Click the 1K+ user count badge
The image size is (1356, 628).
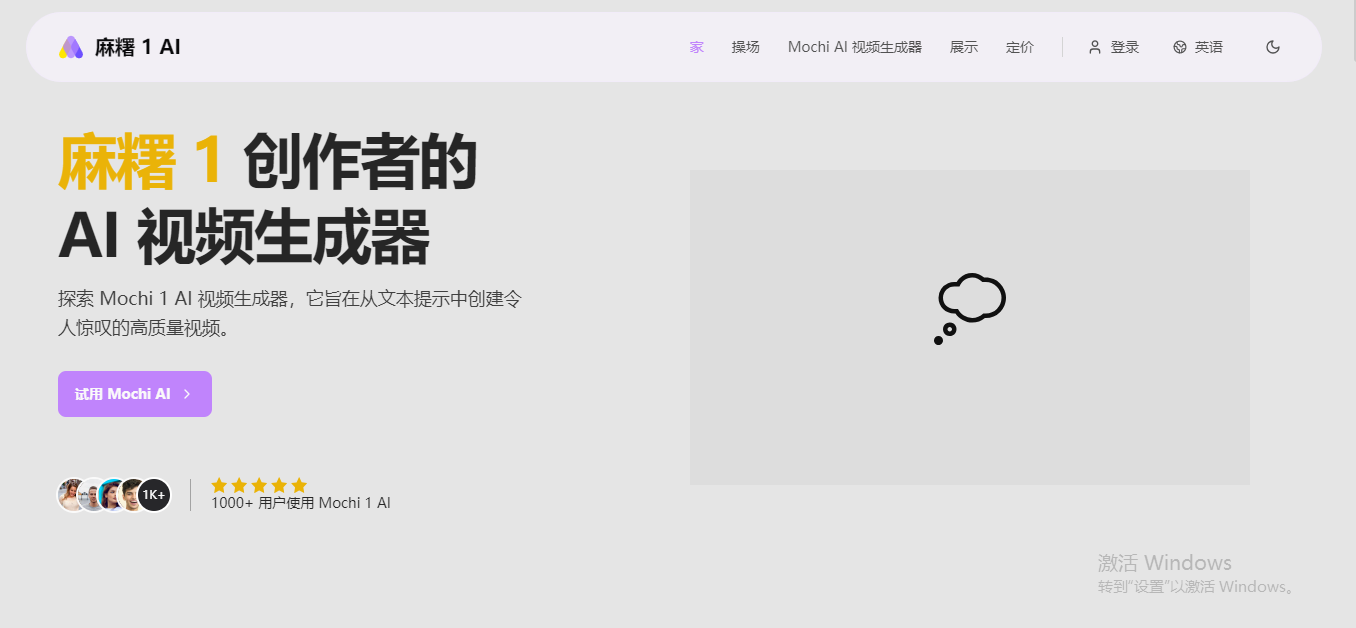point(153,495)
